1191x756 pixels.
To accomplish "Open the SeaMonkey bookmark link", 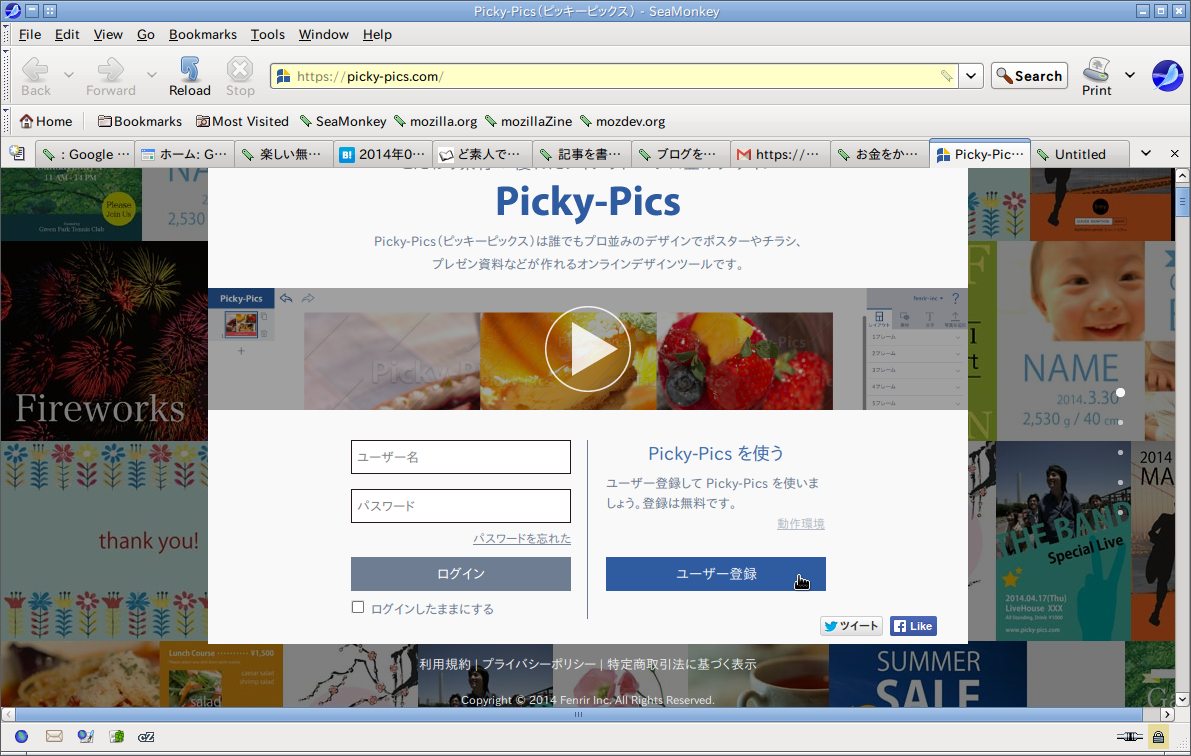I will [343, 122].
